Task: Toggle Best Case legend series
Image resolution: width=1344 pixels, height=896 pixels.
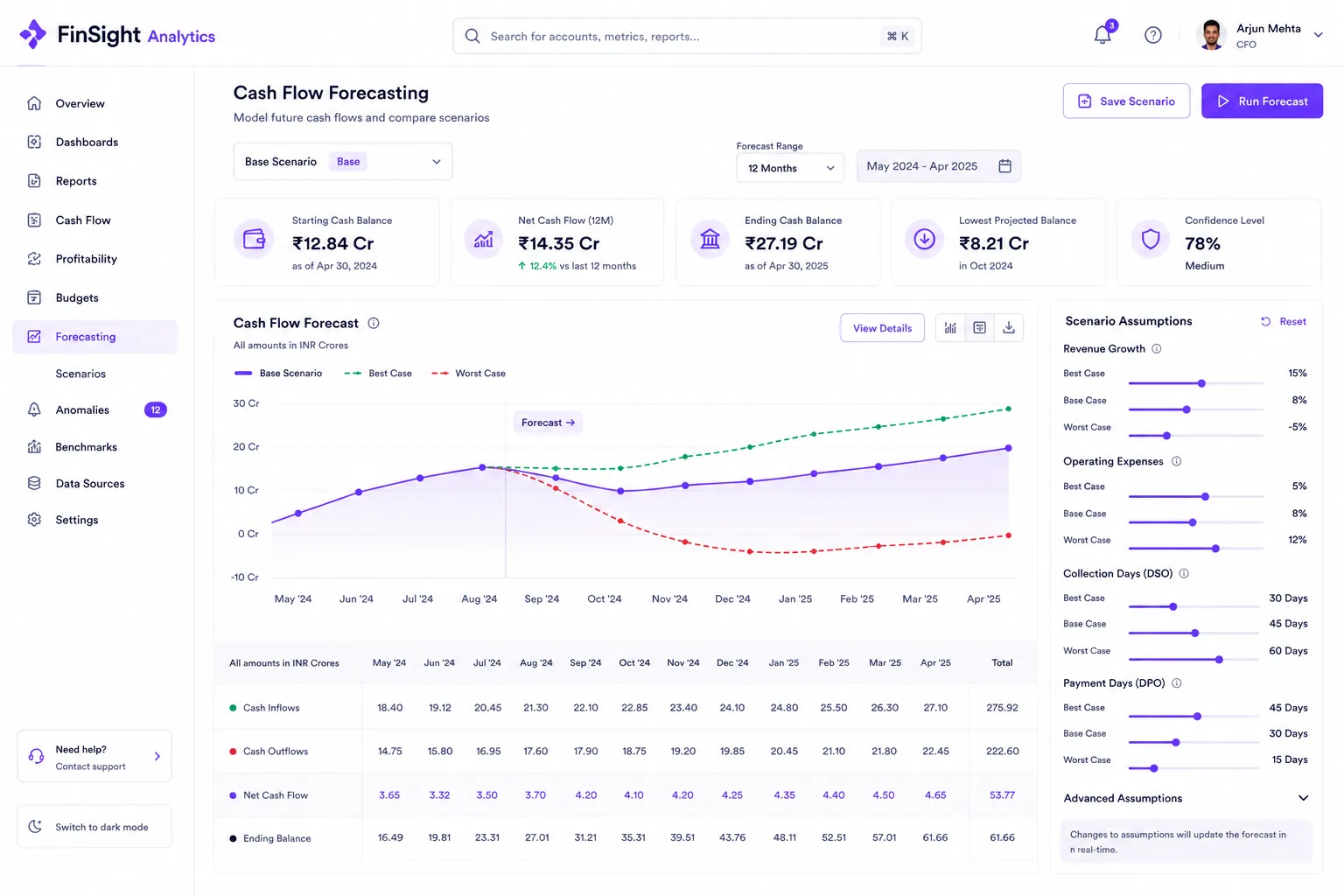Action: pyautogui.click(x=378, y=374)
